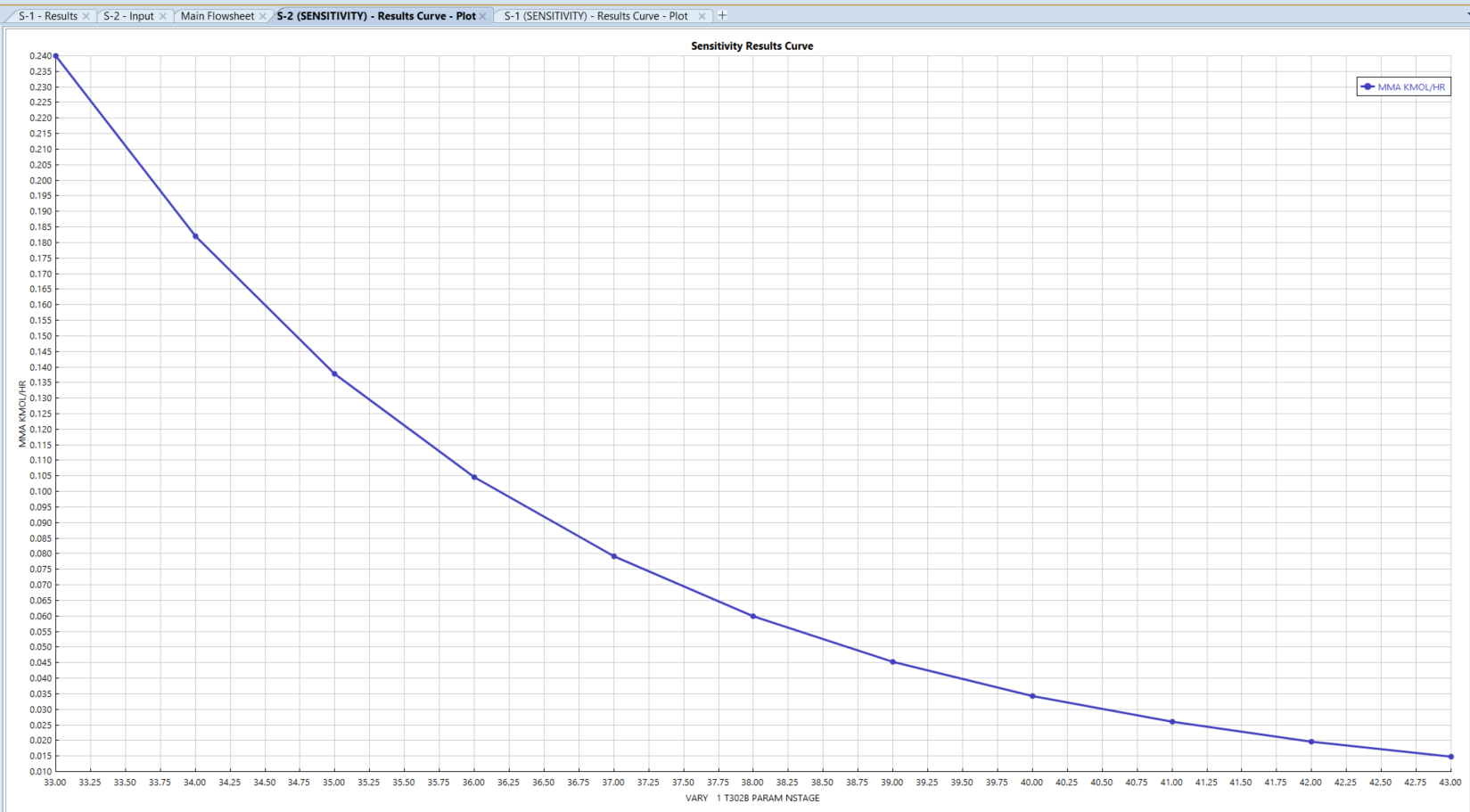This screenshot has width=1470, height=812.
Task: Click the curve data point at NSTAGE 37.00
Action: (614, 556)
